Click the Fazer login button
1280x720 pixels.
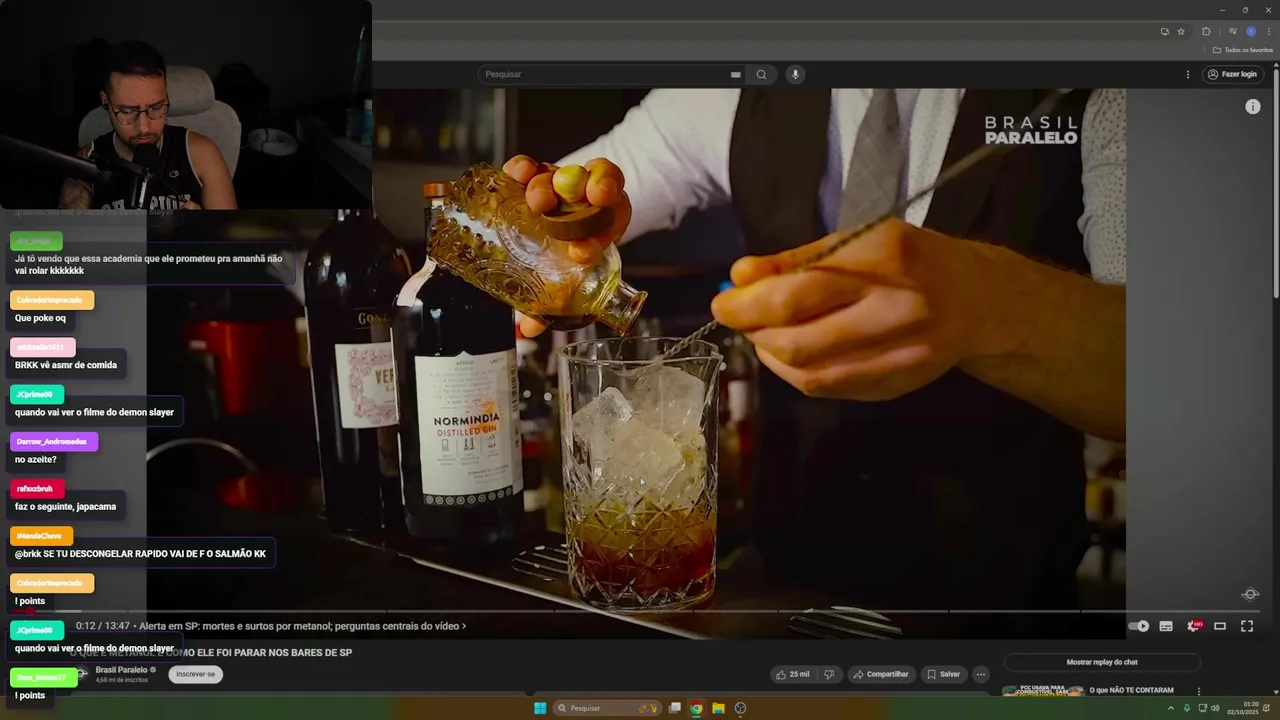[x=1232, y=74]
